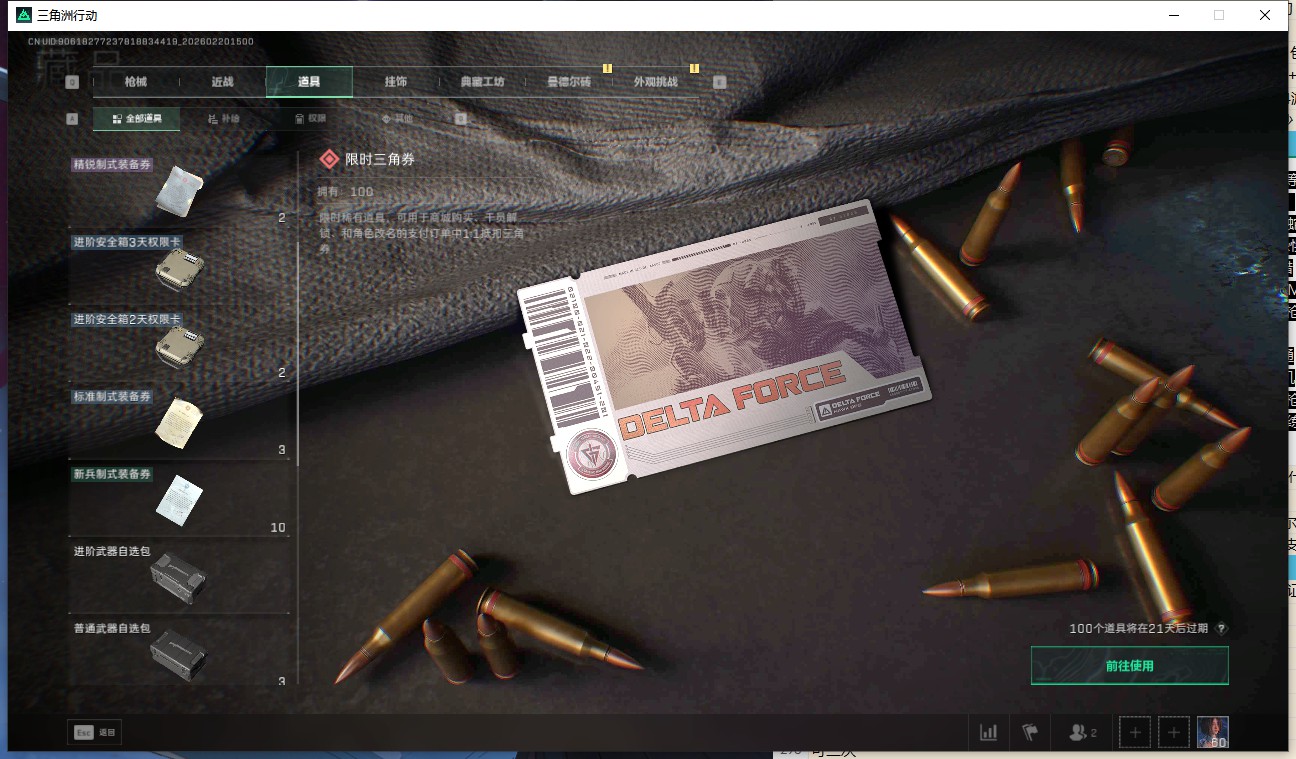Select the 精锐制式装备券 item
This screenshot has height=759, width=1296.
click(x=179, y=190)
